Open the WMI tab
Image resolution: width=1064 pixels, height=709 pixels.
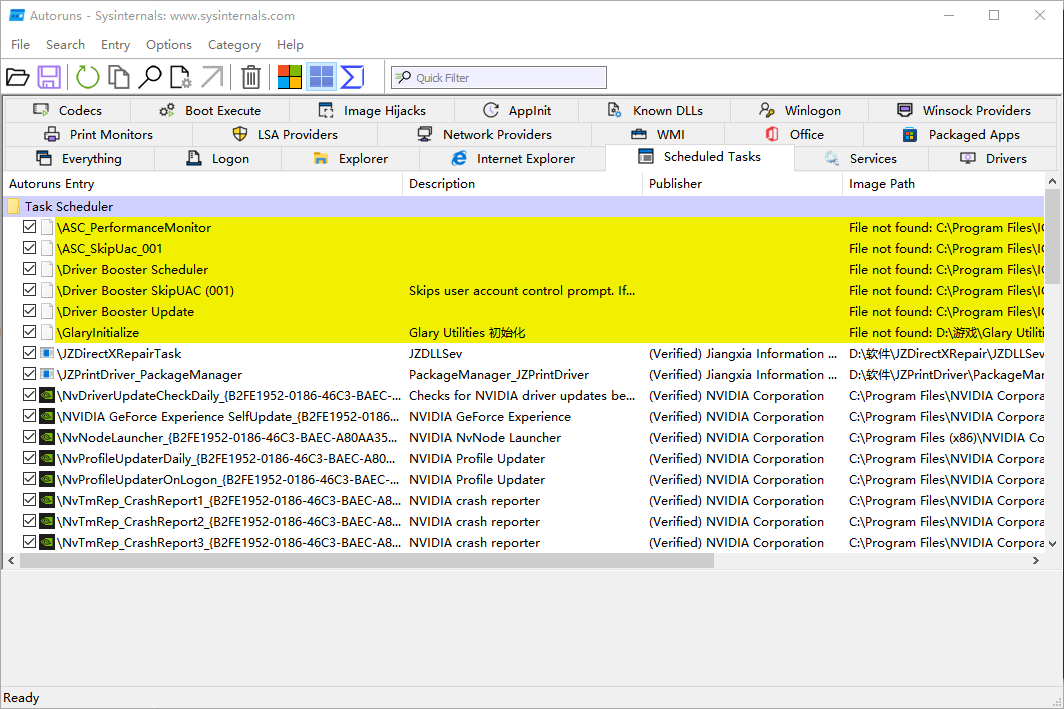click(x=658, y=134)
